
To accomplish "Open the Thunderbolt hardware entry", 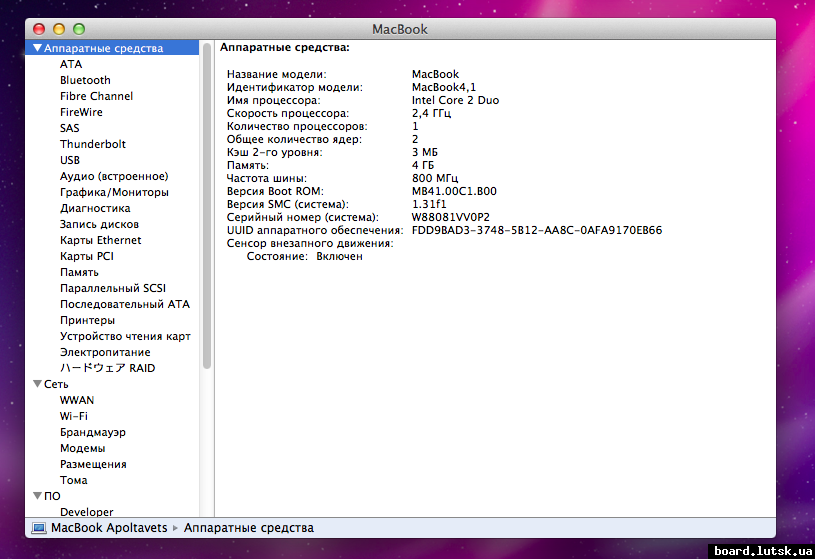I will tap(92, 144).
